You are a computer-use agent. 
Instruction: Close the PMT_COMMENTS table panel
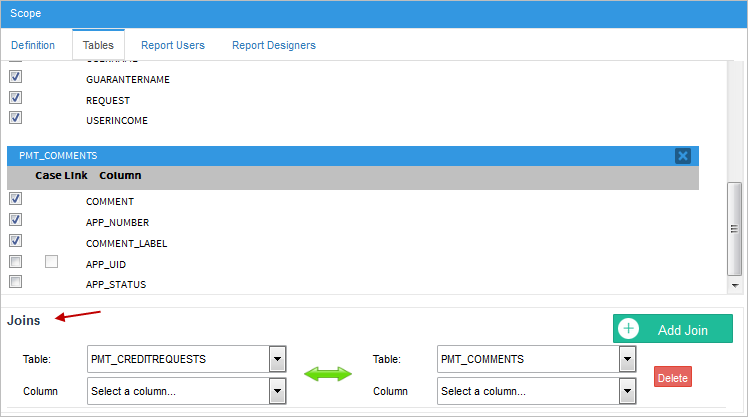[683, 156]
